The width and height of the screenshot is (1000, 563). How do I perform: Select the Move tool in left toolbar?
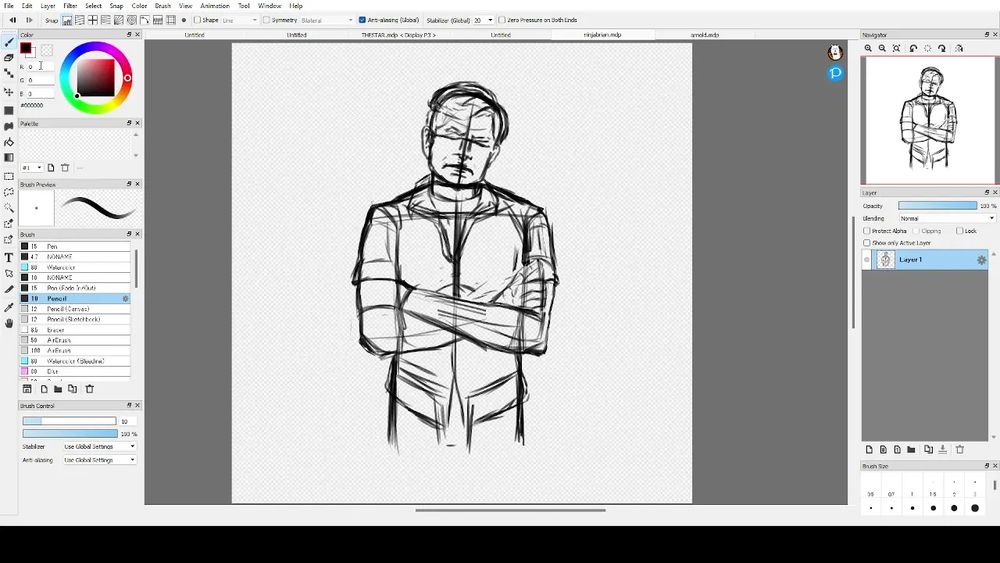pos(9,92)
